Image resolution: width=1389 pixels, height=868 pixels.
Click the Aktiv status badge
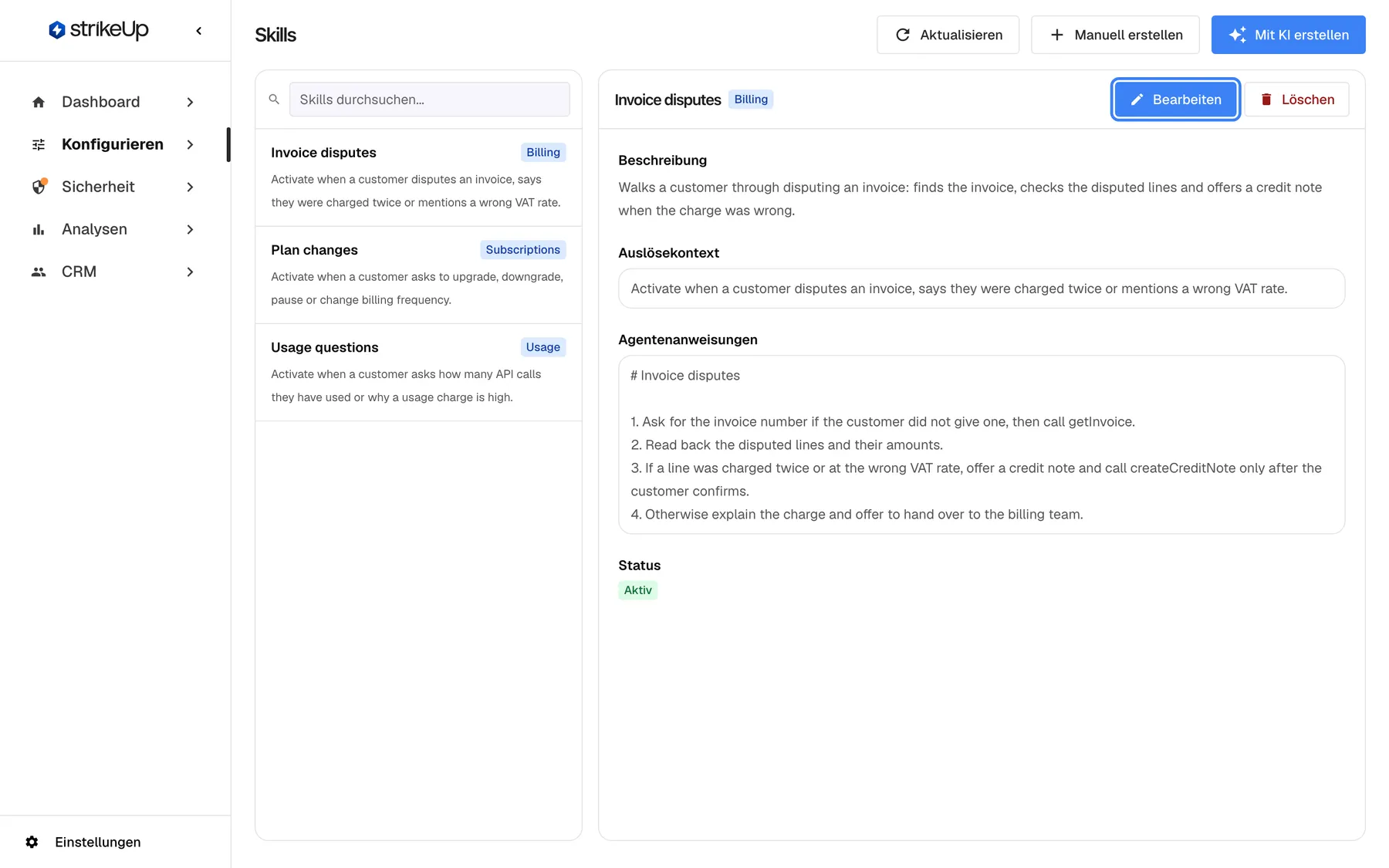[638, 590]
